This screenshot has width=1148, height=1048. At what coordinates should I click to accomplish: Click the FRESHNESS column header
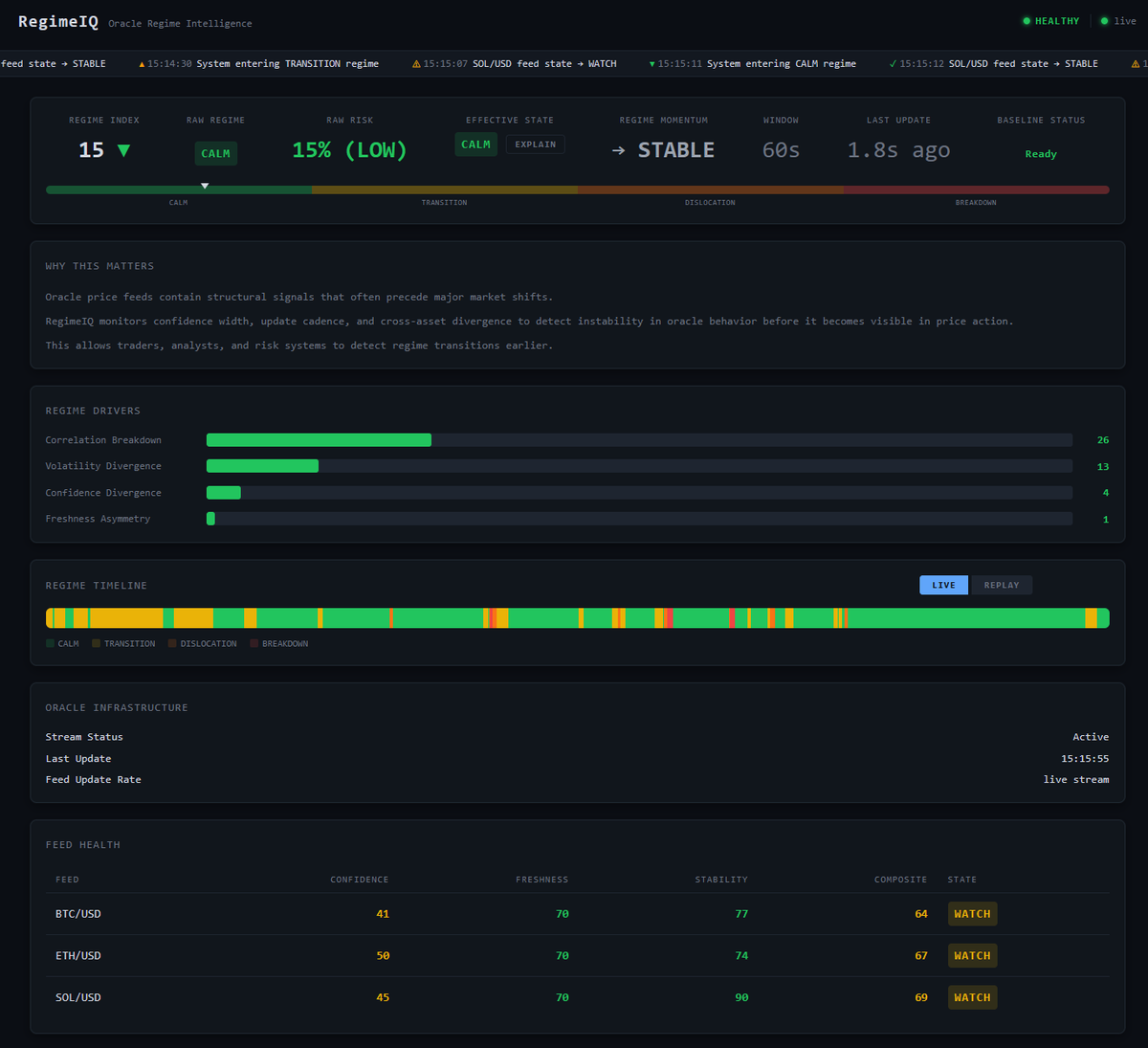coord(541,880)
